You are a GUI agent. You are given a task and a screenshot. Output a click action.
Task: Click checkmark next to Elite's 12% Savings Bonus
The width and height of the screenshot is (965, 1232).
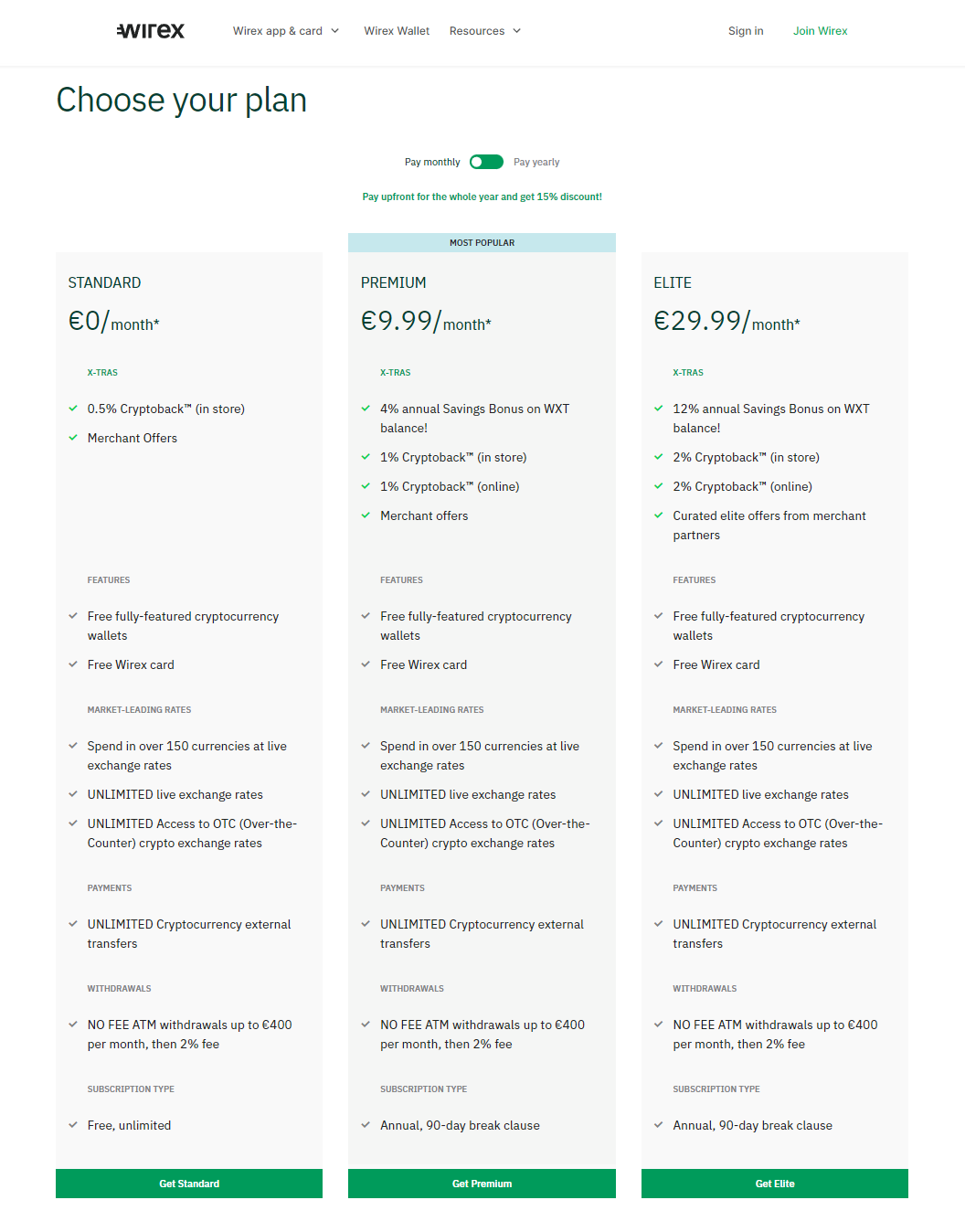click(659, 409)
